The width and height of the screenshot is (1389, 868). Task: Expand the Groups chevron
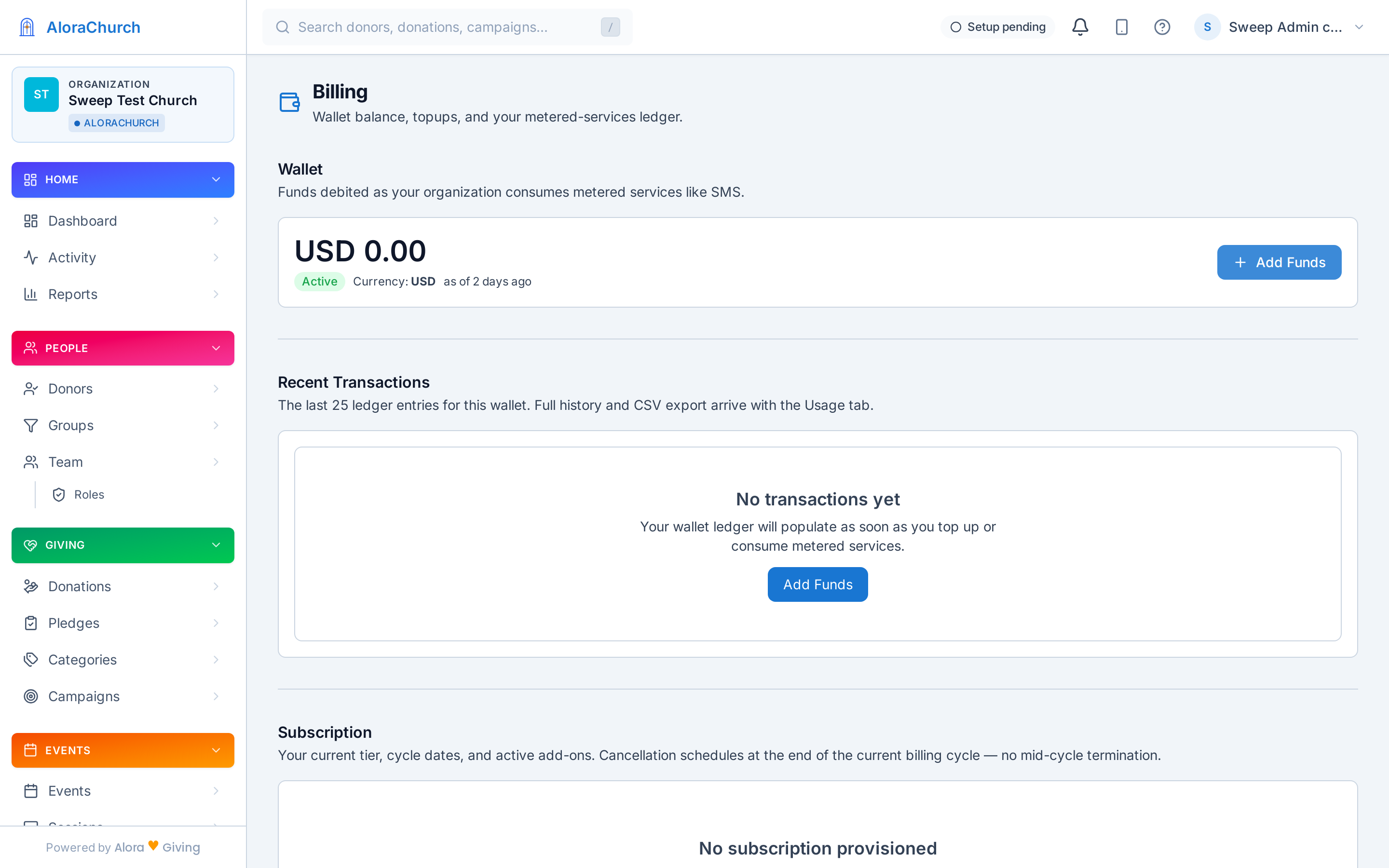click(216, 426)
